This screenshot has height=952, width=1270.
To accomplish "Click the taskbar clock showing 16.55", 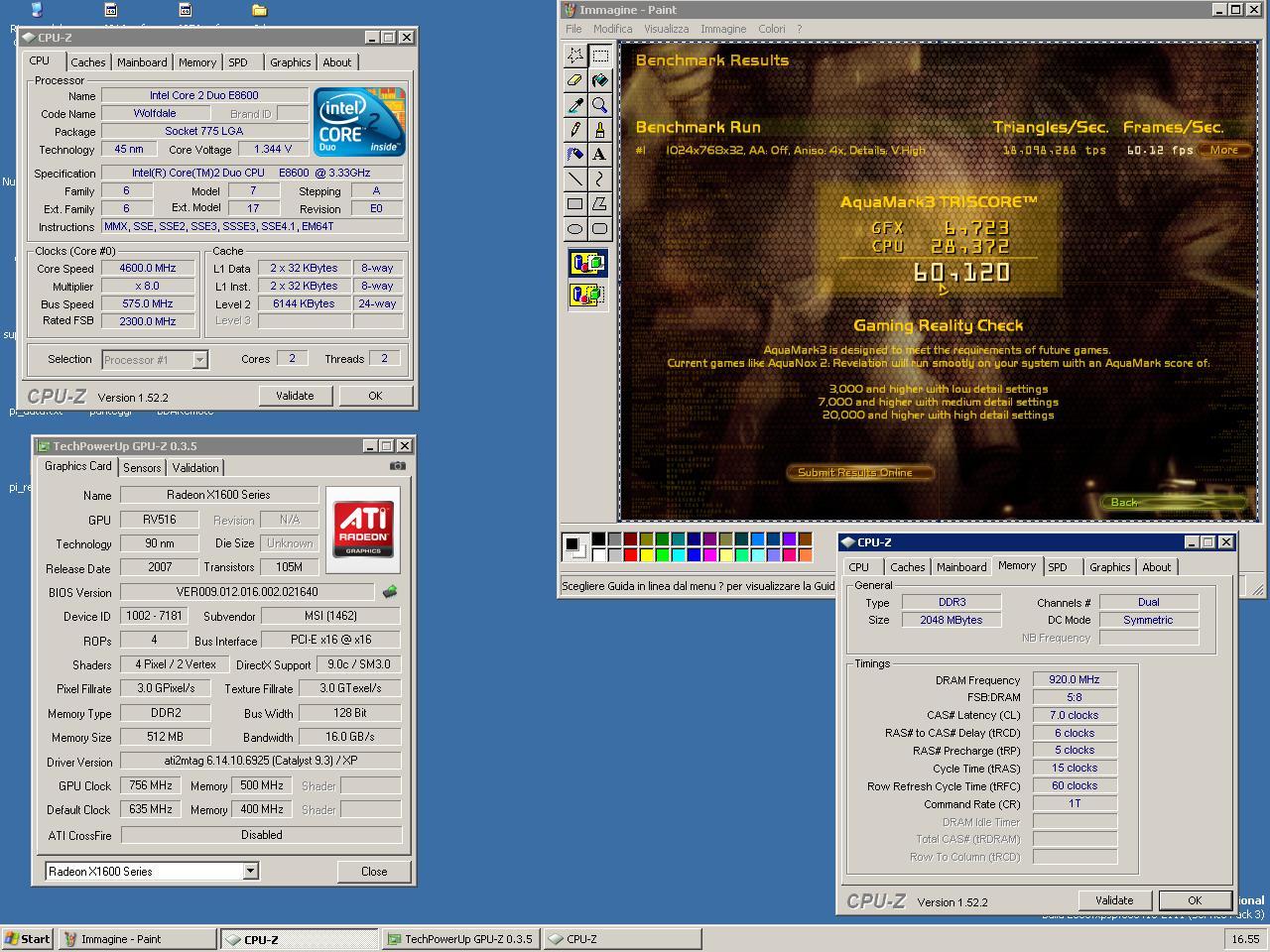I will coord(1244,938).
